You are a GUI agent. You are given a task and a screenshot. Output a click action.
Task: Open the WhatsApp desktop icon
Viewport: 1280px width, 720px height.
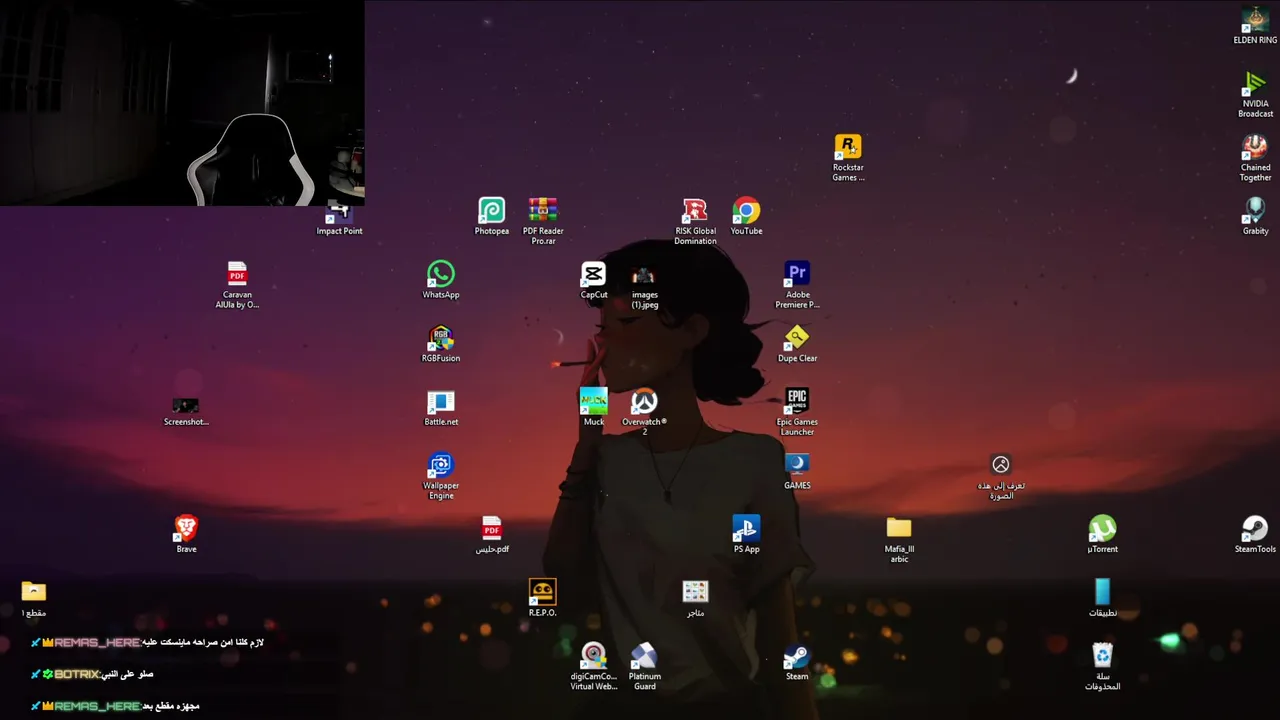tap(441, 280)
